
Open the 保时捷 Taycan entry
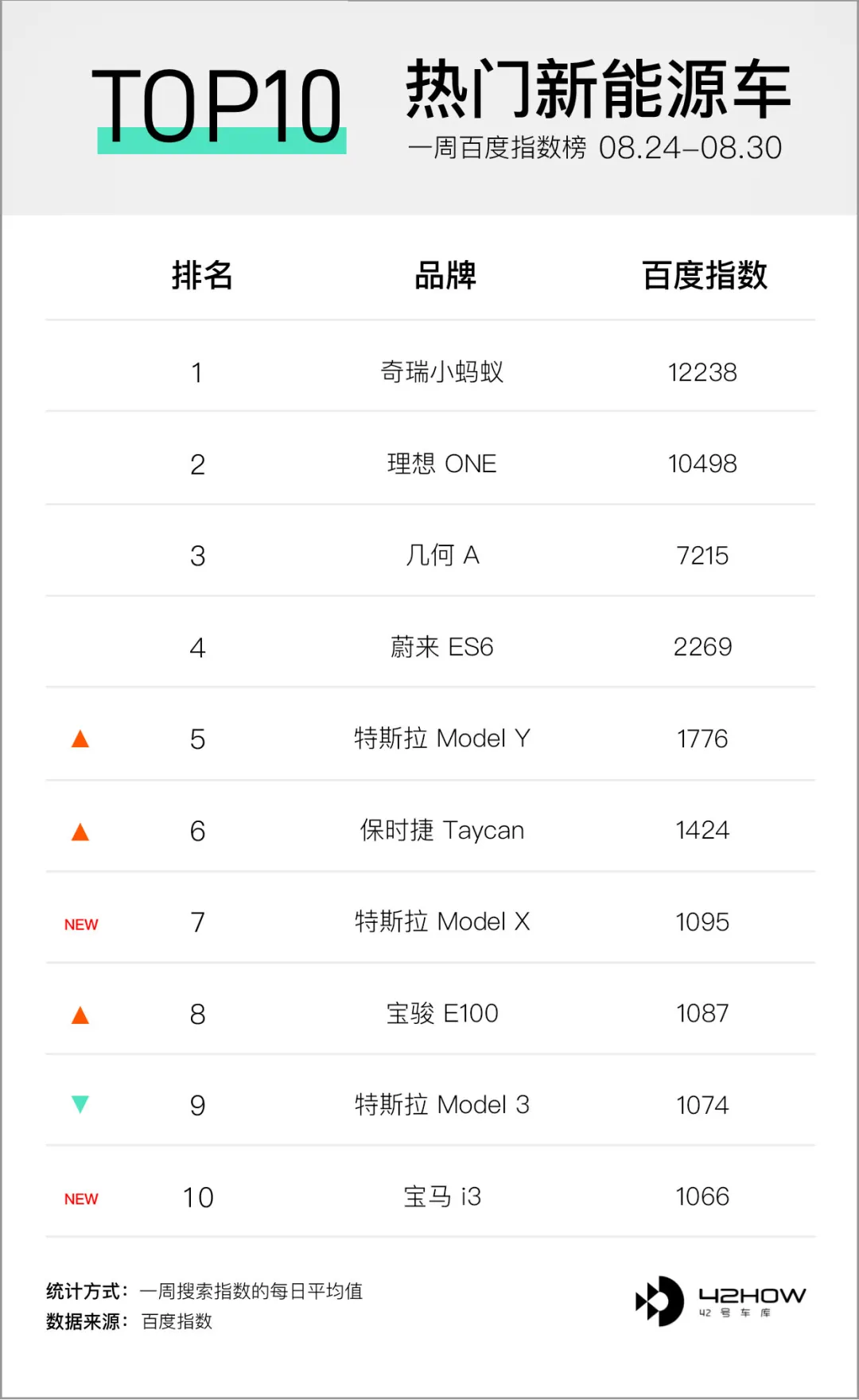tap(441, 830)
